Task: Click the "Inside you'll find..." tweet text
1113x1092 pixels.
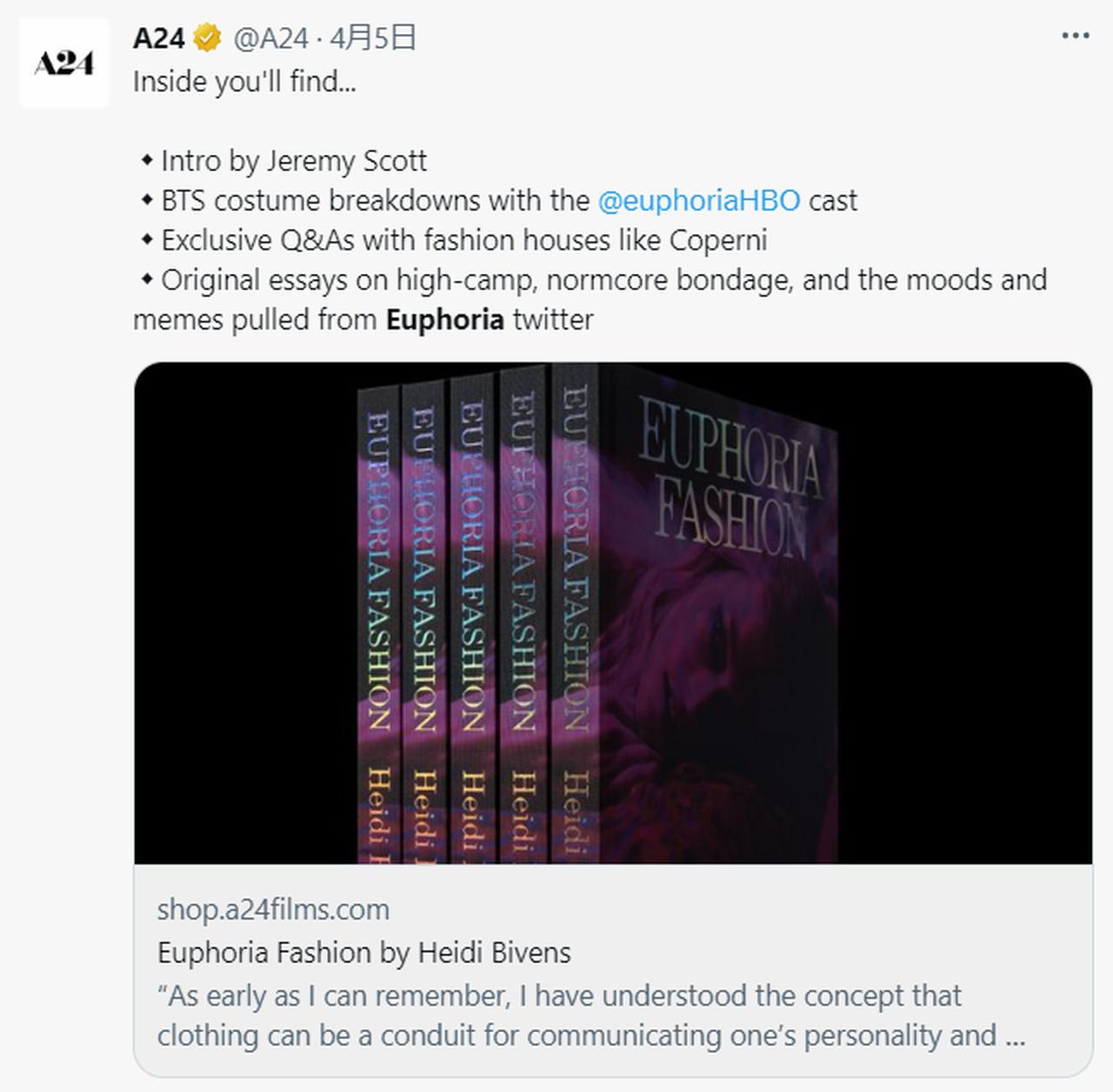Action: click(x=244, y=82)
